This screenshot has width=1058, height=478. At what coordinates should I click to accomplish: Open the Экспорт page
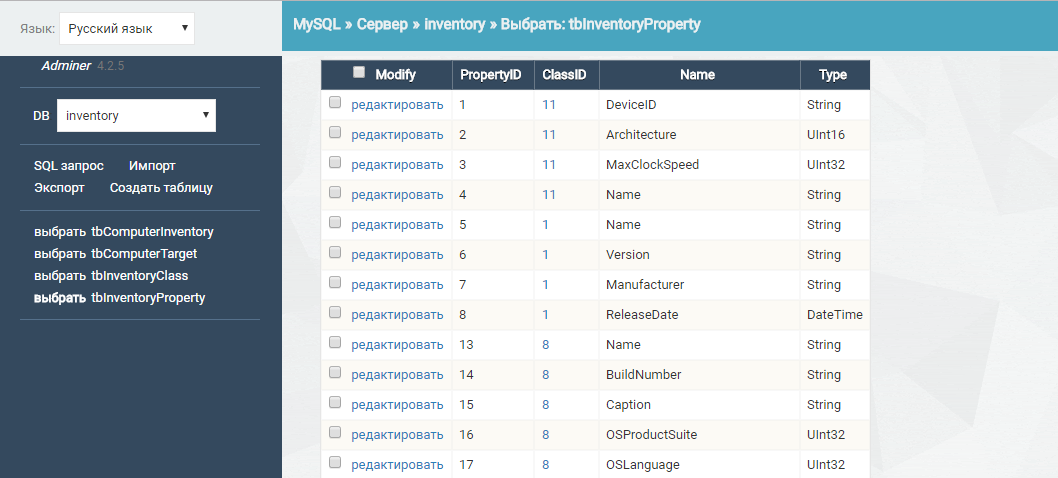(59, 187)
